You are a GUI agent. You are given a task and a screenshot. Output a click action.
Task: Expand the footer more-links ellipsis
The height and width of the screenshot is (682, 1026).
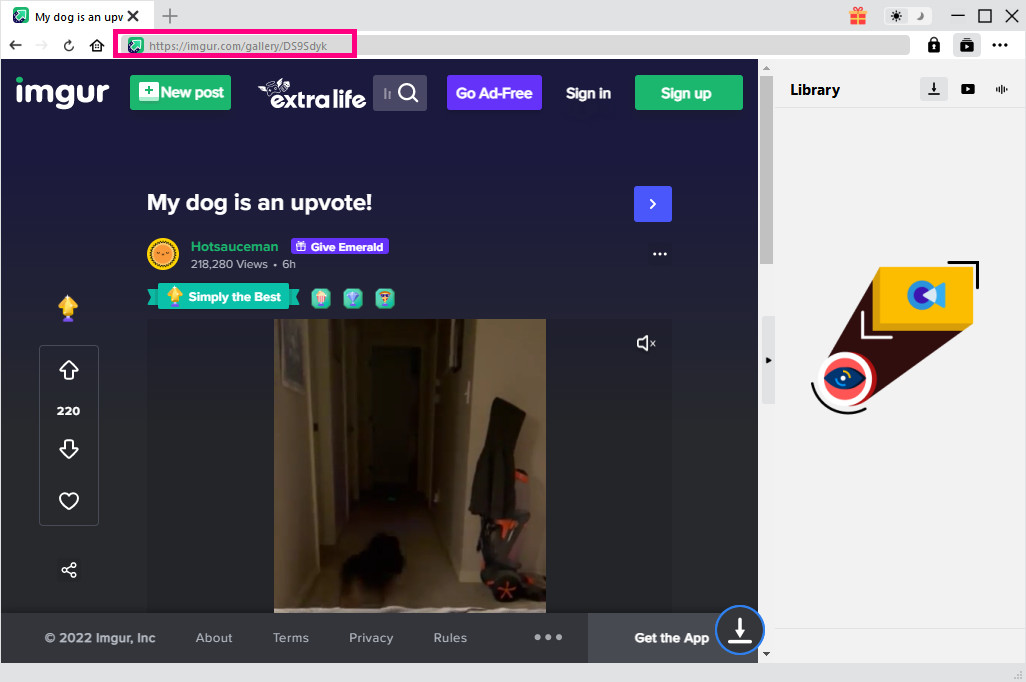548,637
